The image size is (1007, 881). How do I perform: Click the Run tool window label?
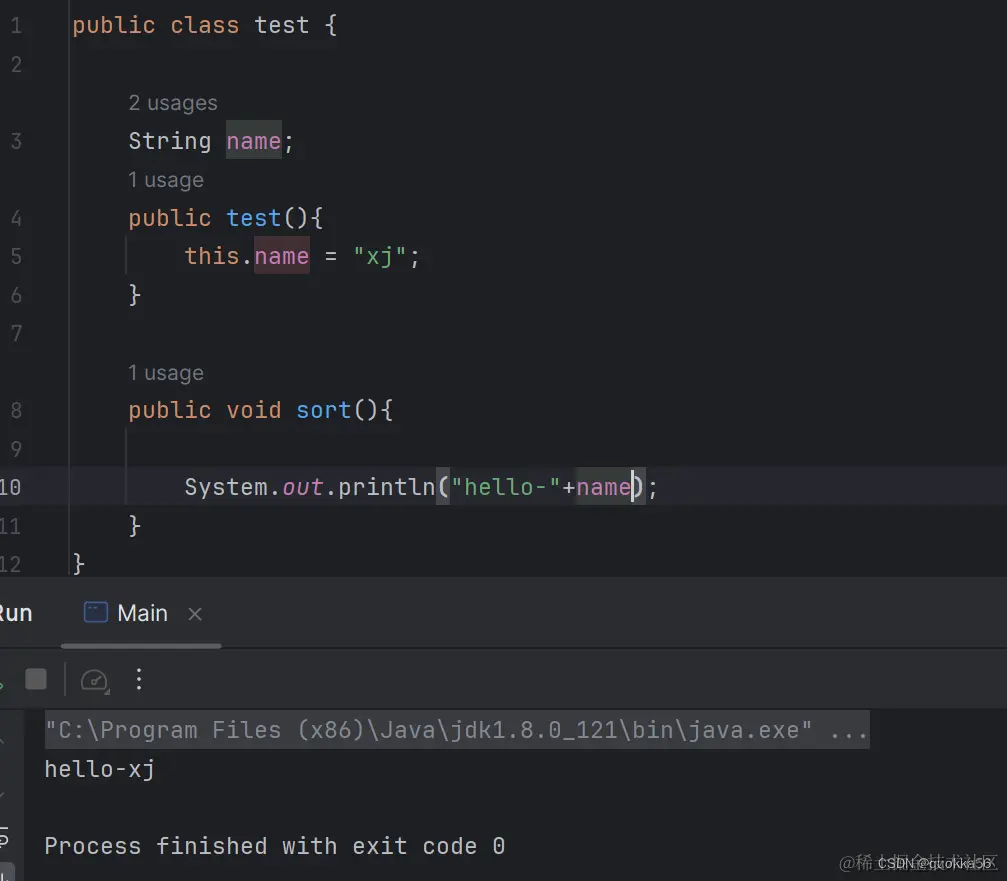click(15, 613)
